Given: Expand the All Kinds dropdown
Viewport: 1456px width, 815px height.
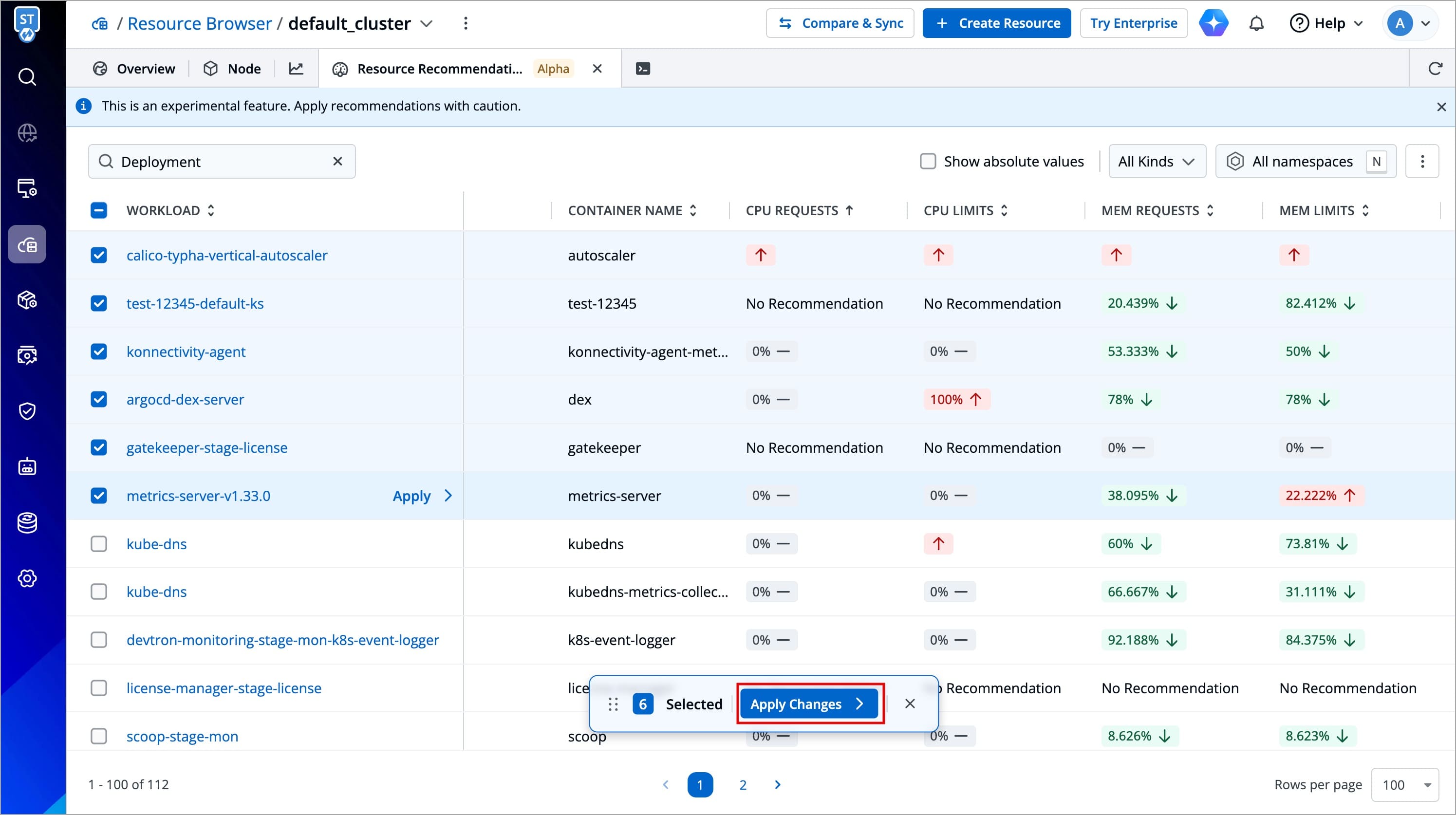Looking at the screenshot, I should point(1157,162).
